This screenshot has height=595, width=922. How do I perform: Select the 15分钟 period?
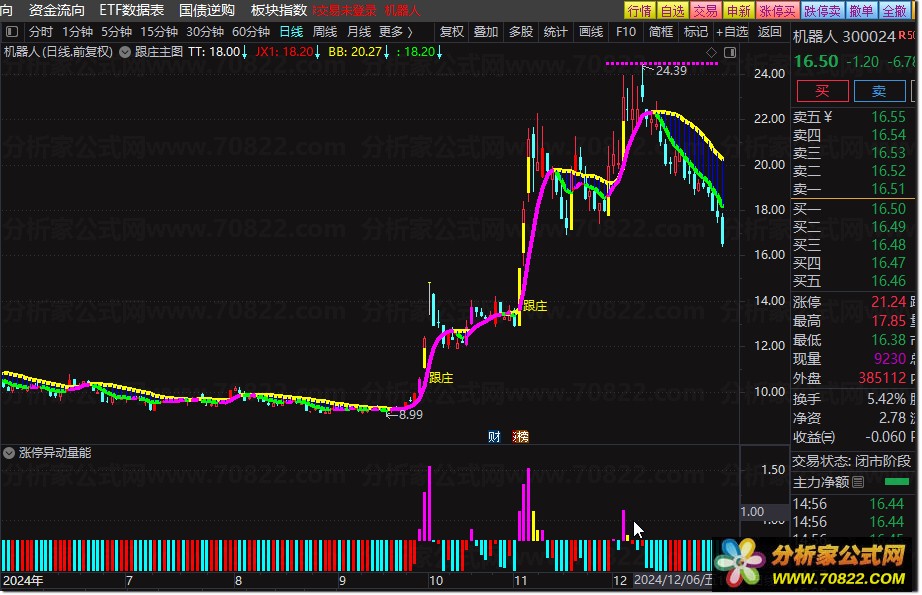click(x=159, y=32)
